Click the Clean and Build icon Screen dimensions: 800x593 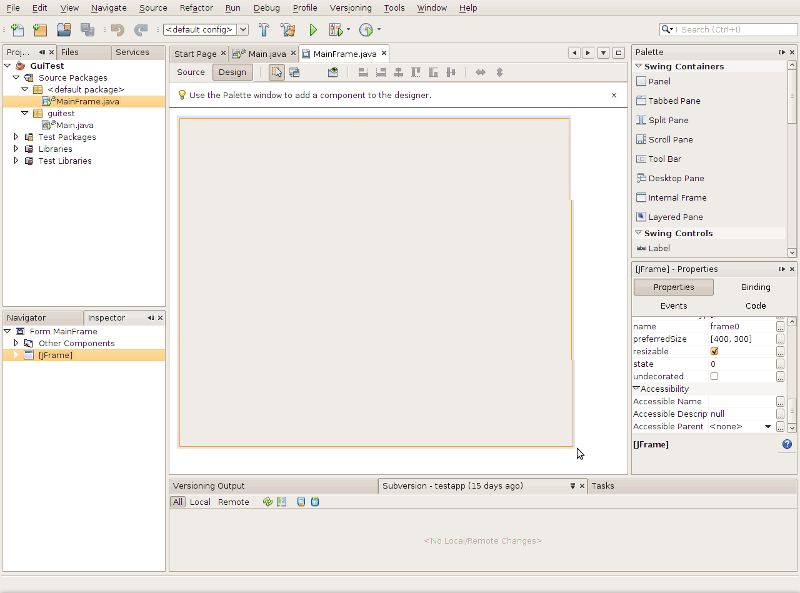pos(288,30)
